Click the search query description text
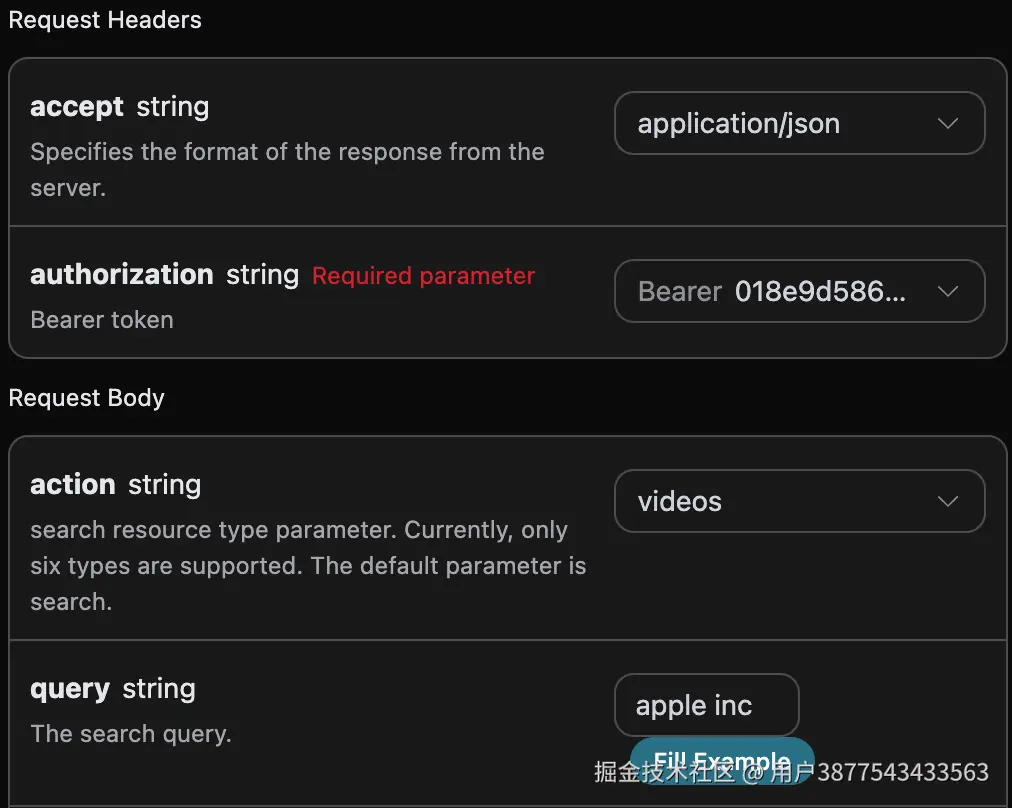The height and width of the screenshot is (808, 1012). coord(131,734)
